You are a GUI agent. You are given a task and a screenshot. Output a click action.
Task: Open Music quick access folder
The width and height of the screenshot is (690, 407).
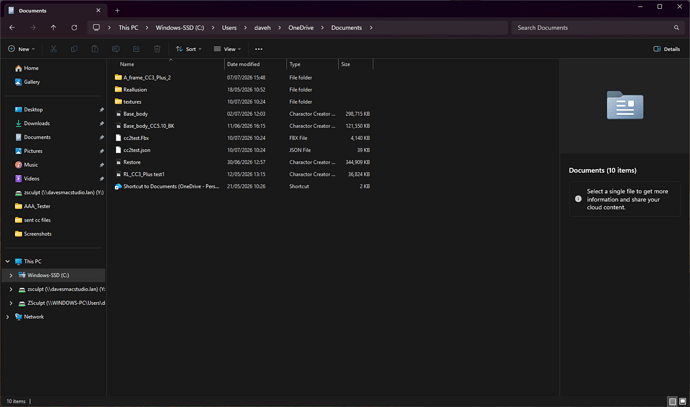[x=26, y=165]
